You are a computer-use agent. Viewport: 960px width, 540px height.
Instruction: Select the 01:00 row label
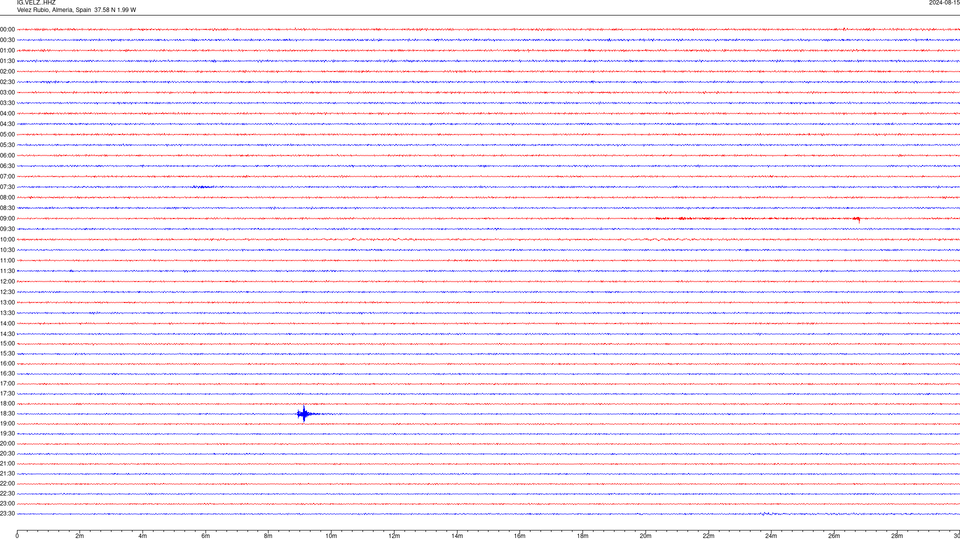7,51
